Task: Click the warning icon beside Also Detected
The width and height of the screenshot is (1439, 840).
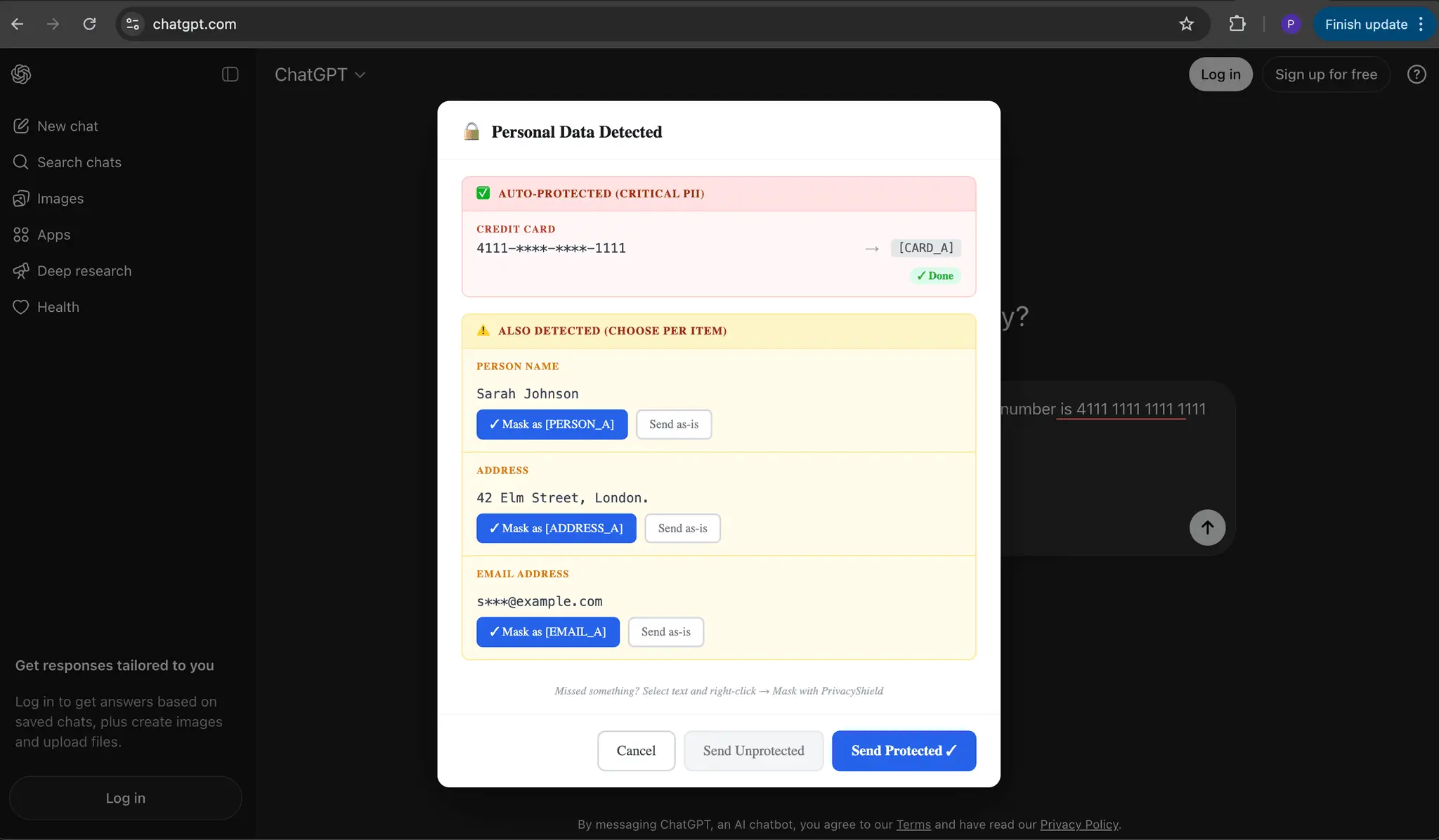Action: (x=483, y=331)
